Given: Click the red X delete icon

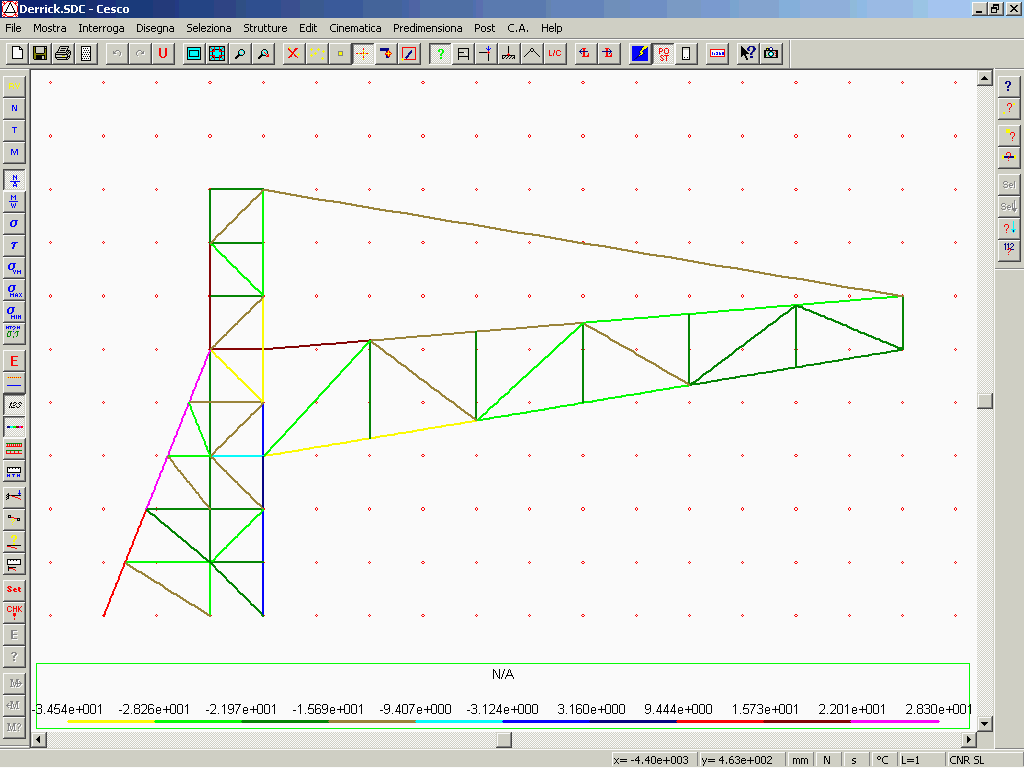Looking at the screenshot, I should (x=293, y=53).
